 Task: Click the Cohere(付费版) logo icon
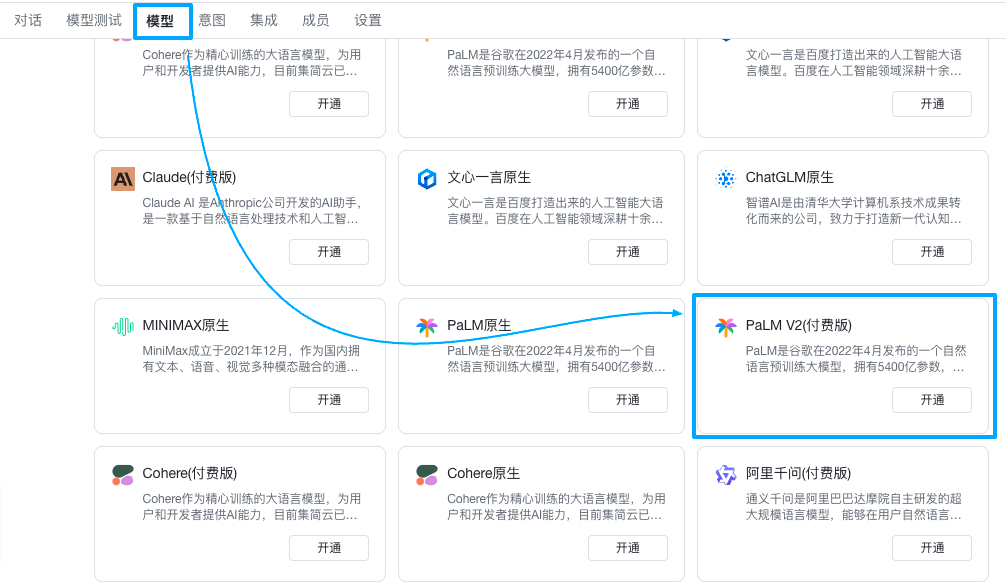(123, 475)
